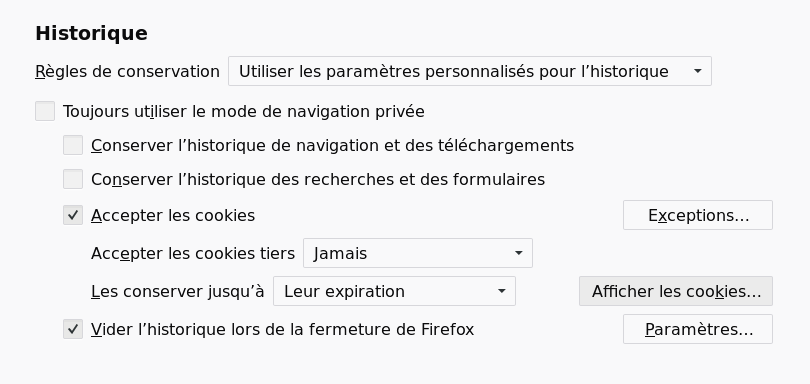Click the arrow icon next to Leur expiration
810x384 pixels.
point(502,291)
